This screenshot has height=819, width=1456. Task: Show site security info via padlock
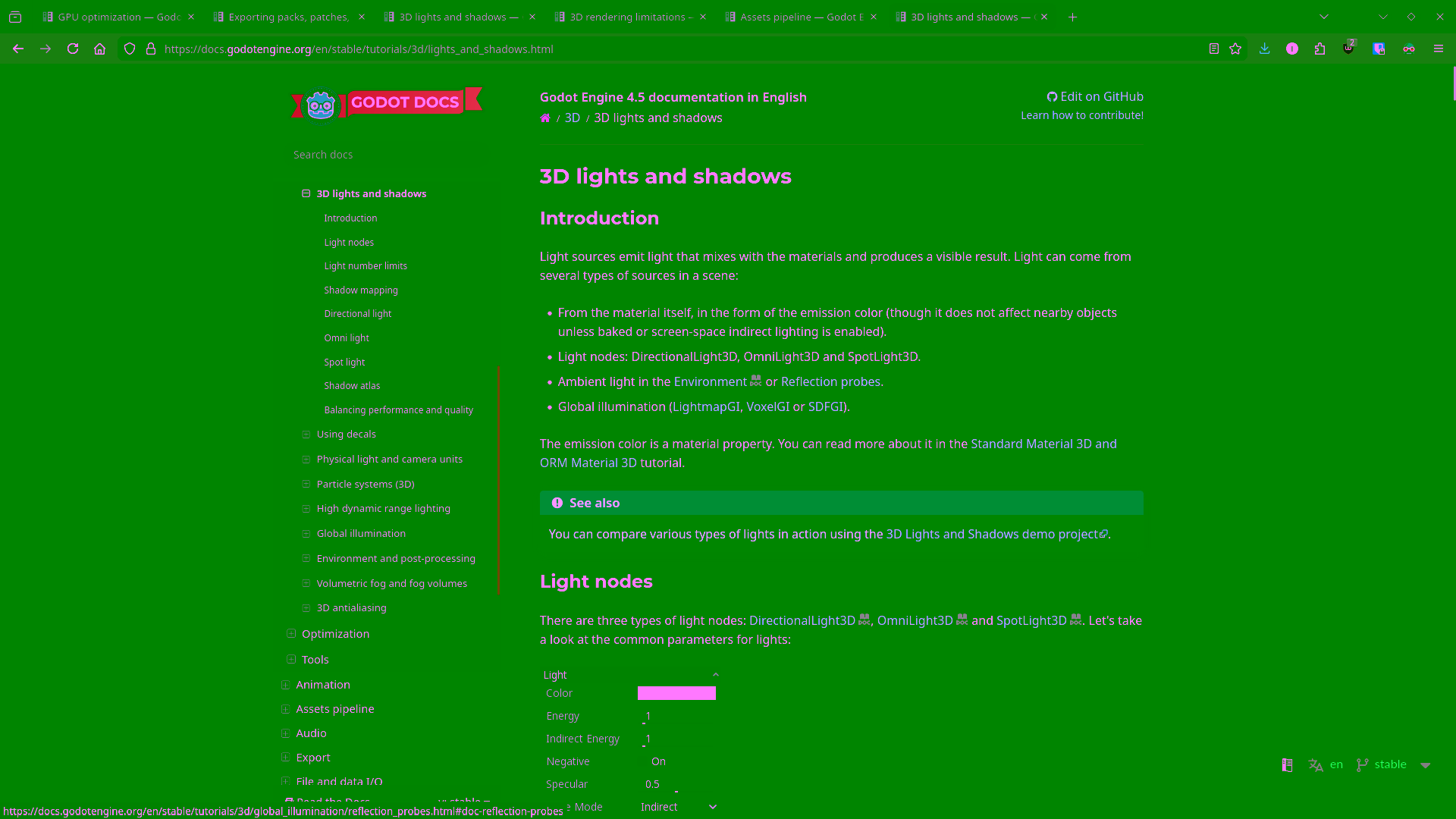click(151, 49)
